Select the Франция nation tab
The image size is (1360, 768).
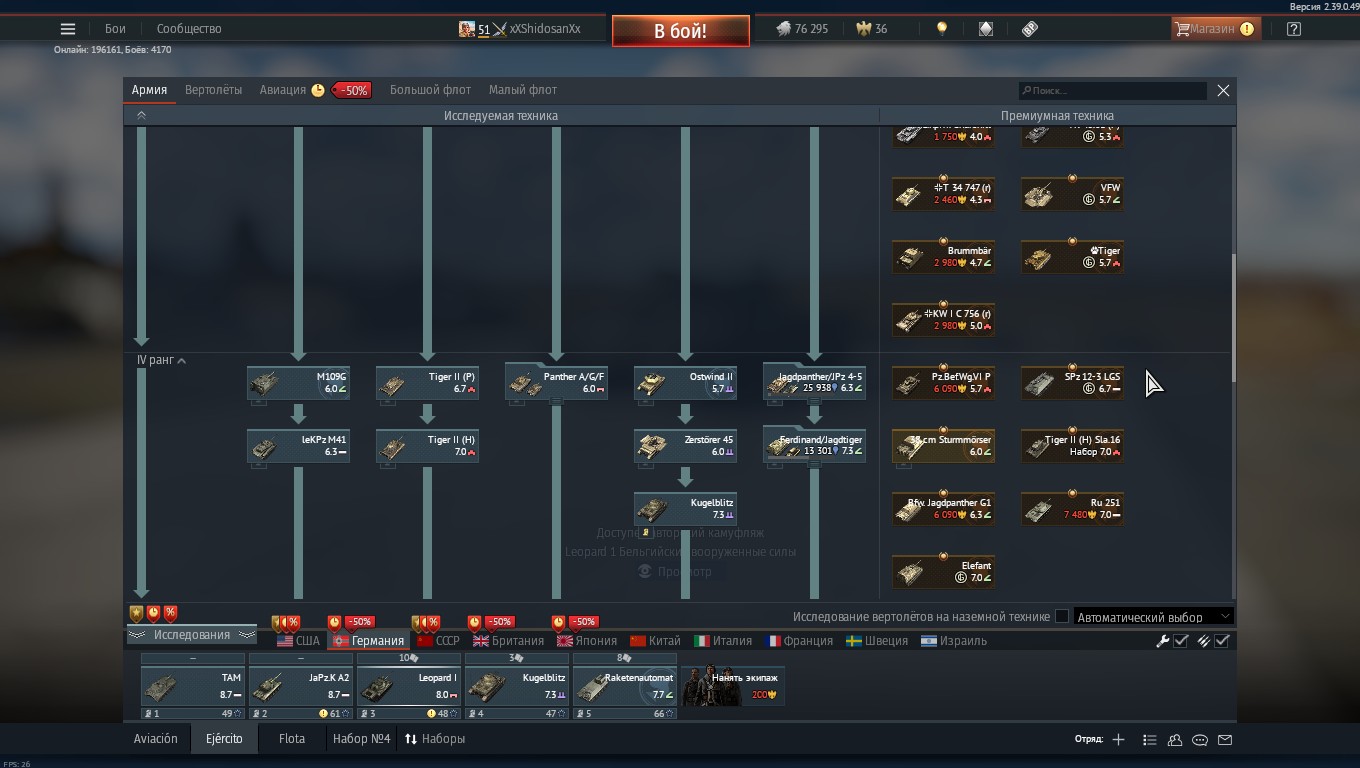798,641
